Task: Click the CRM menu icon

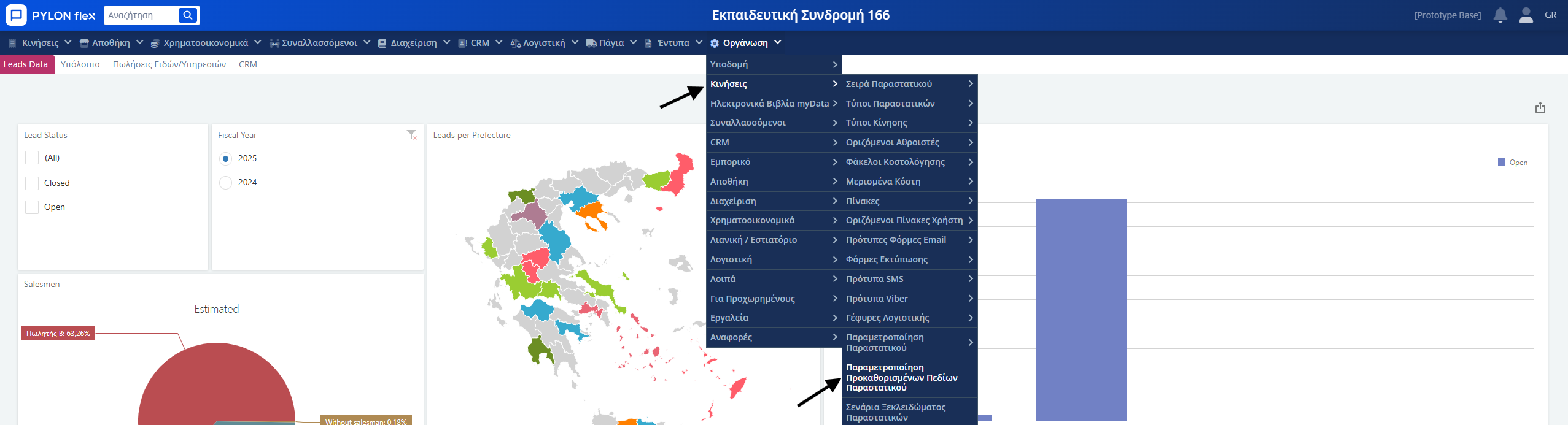Action: (x=462, y=44)
